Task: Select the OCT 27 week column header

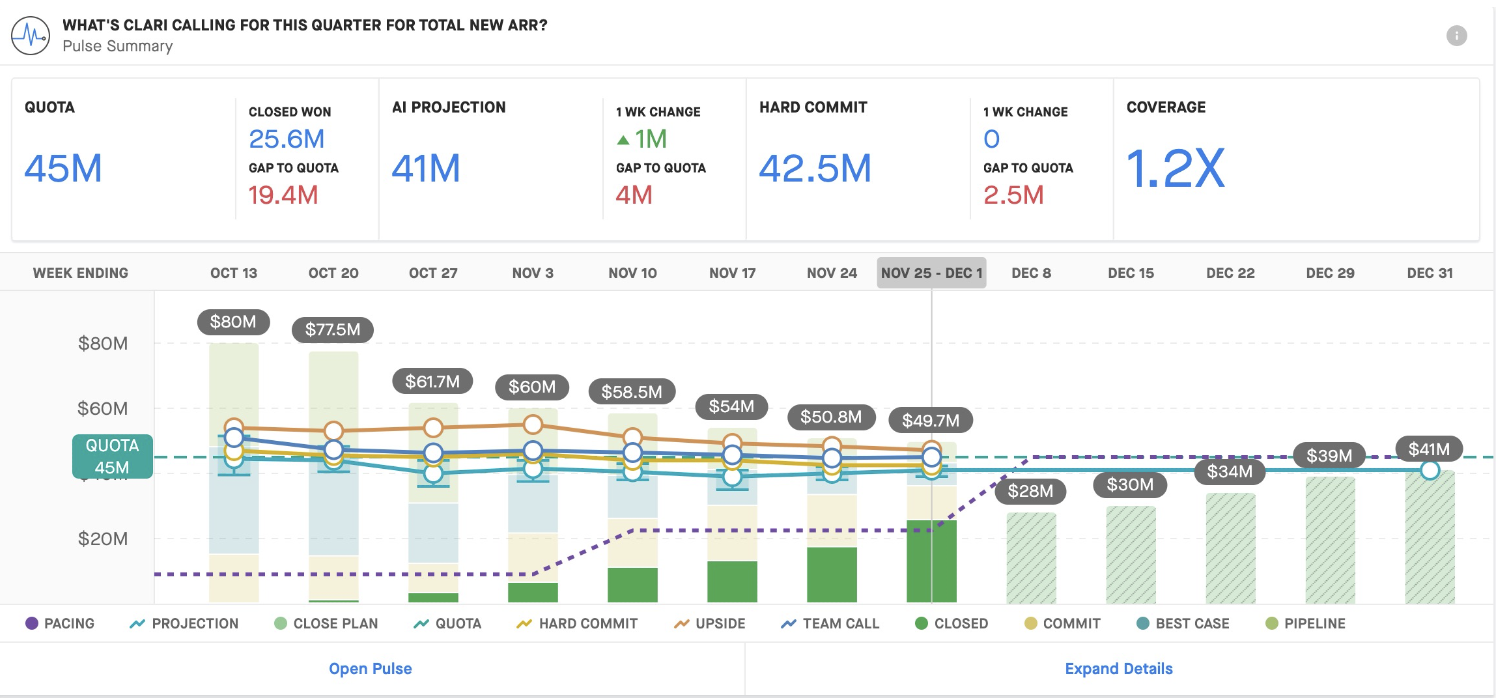Action: tap(433, 273)
